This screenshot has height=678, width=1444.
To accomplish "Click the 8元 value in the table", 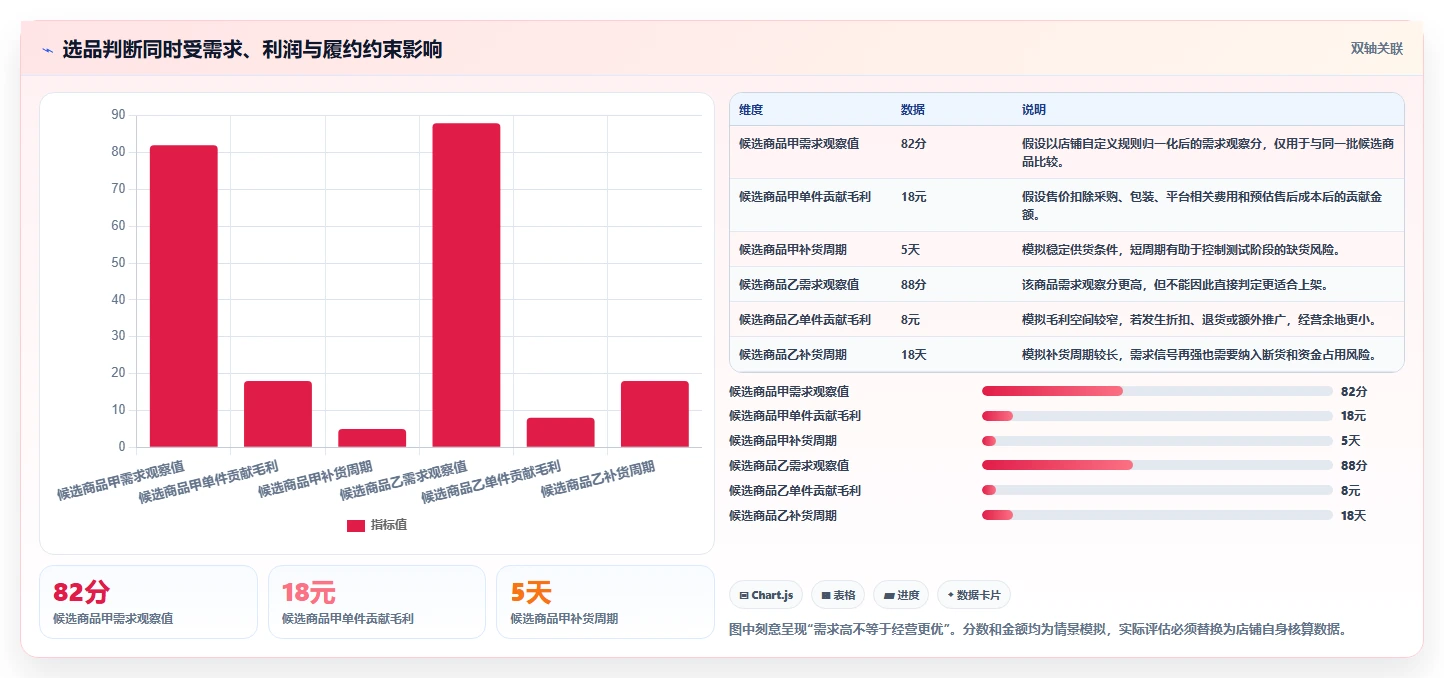I will 910,320.
